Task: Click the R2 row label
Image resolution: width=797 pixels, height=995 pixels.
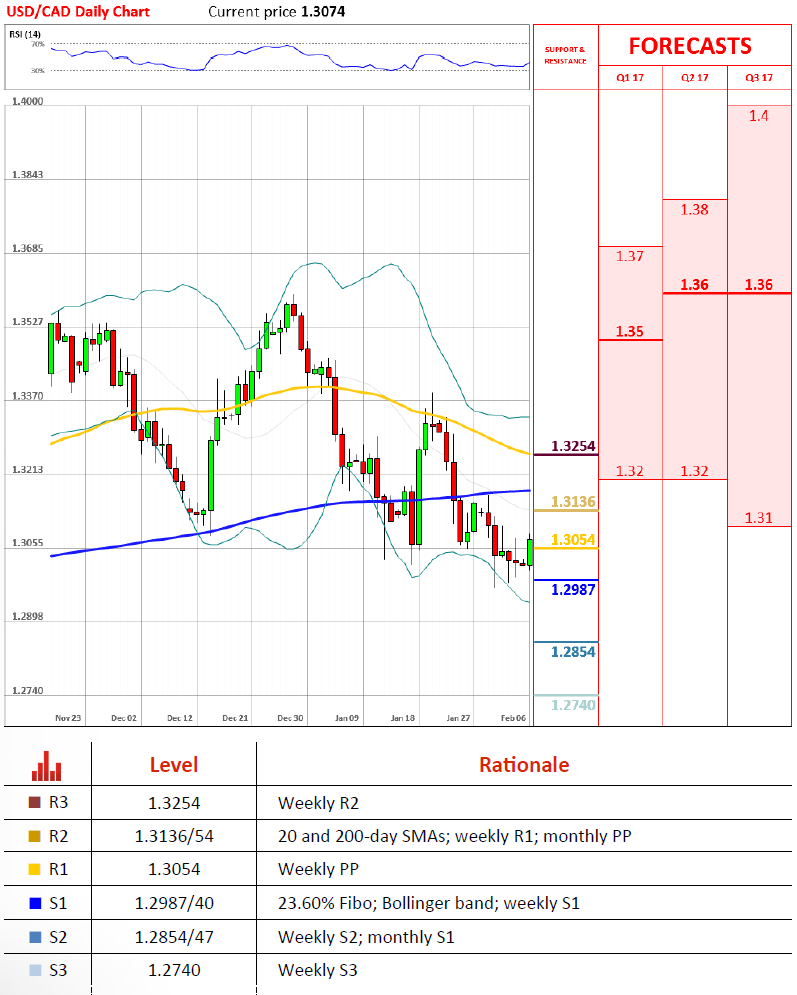Action: coord(58,836)
